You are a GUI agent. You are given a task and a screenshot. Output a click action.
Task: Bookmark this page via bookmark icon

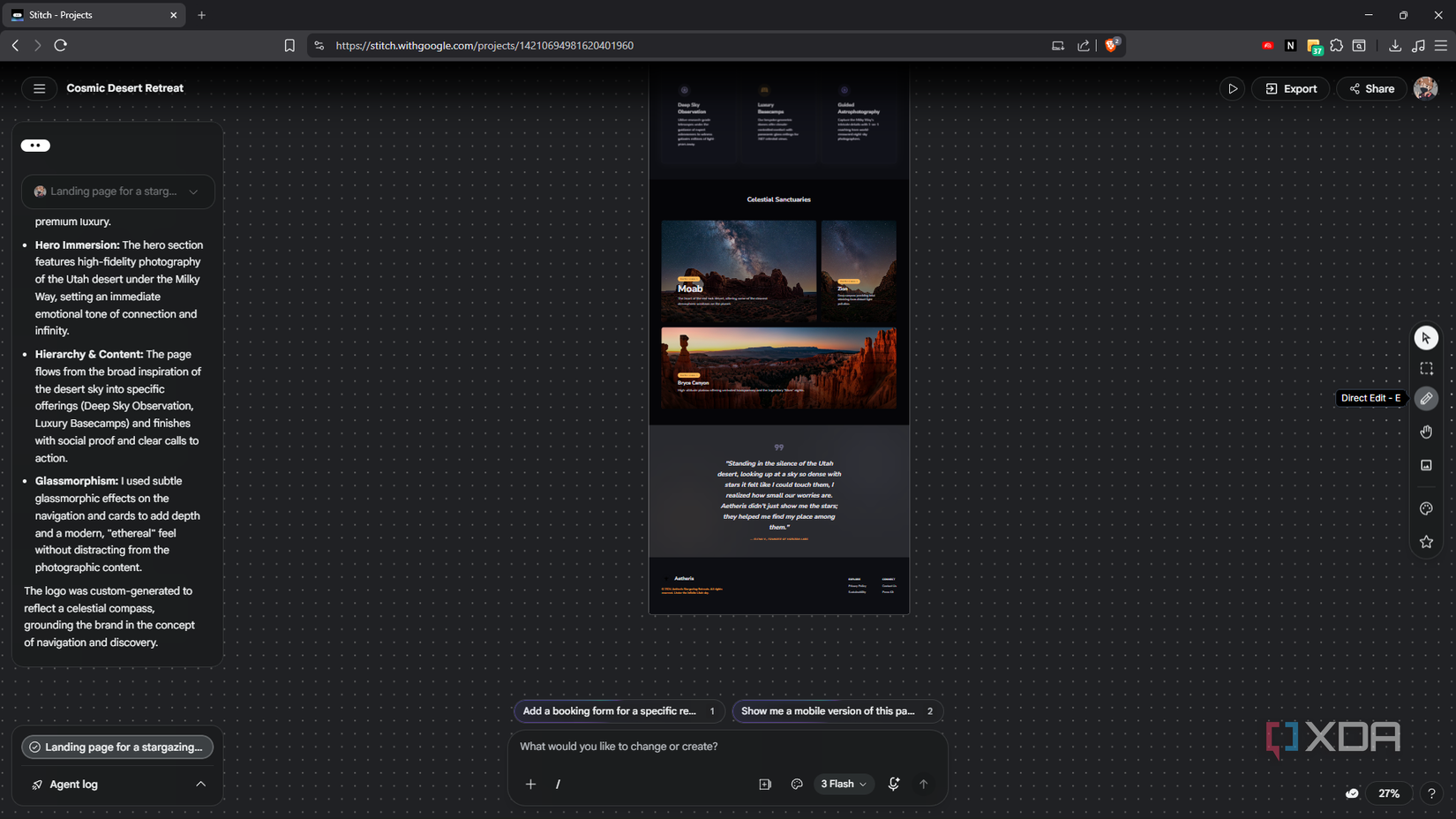(289, 46)
